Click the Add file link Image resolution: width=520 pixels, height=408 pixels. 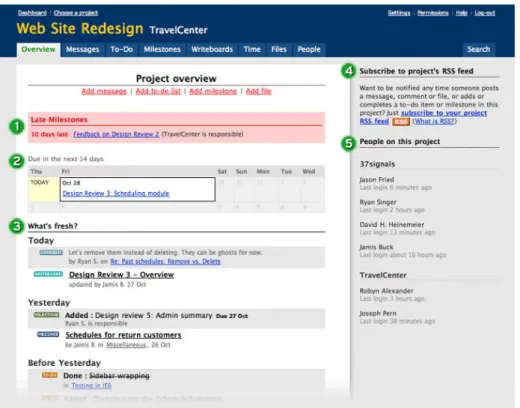258,91
